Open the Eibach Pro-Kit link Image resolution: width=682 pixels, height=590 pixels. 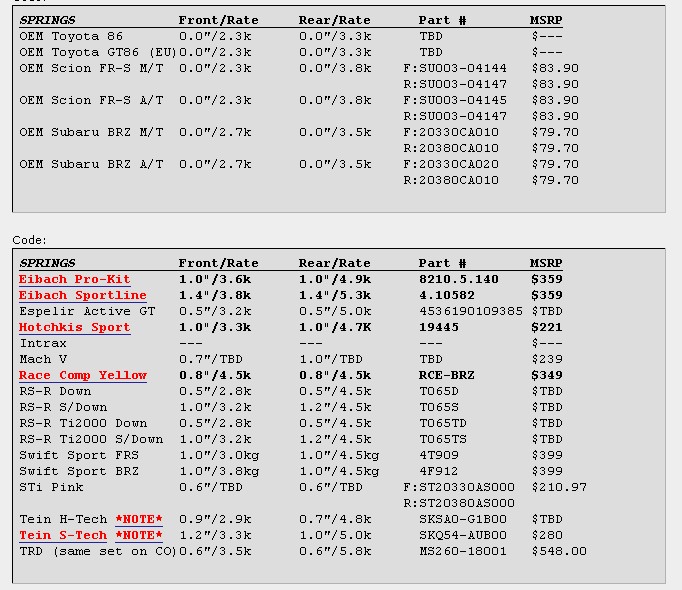pyautogui.click(x=74, y=279)
